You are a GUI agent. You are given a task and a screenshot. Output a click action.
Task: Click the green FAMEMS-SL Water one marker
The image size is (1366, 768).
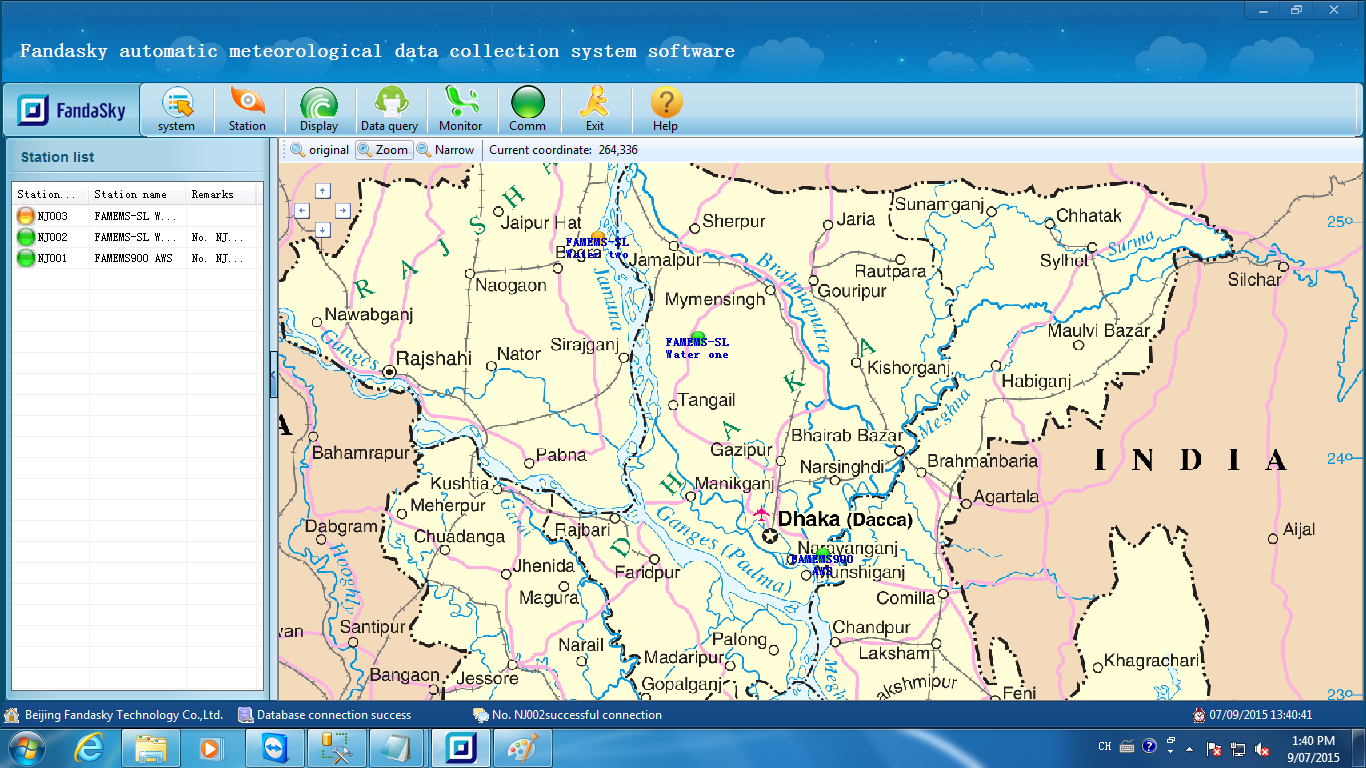698,336
